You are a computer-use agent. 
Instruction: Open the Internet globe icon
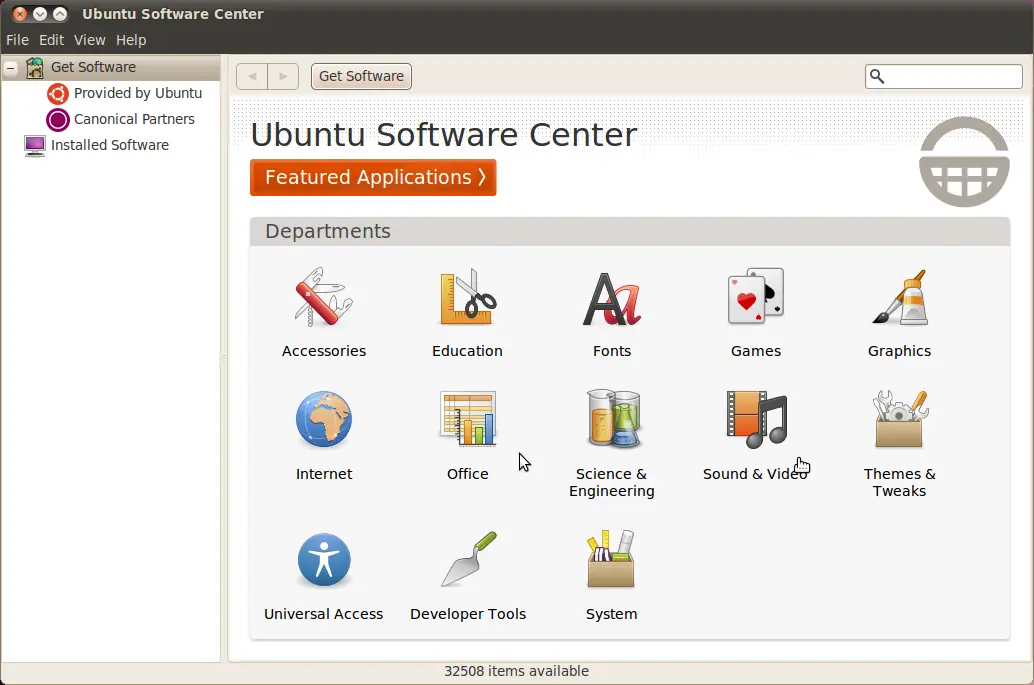(324, 419)
